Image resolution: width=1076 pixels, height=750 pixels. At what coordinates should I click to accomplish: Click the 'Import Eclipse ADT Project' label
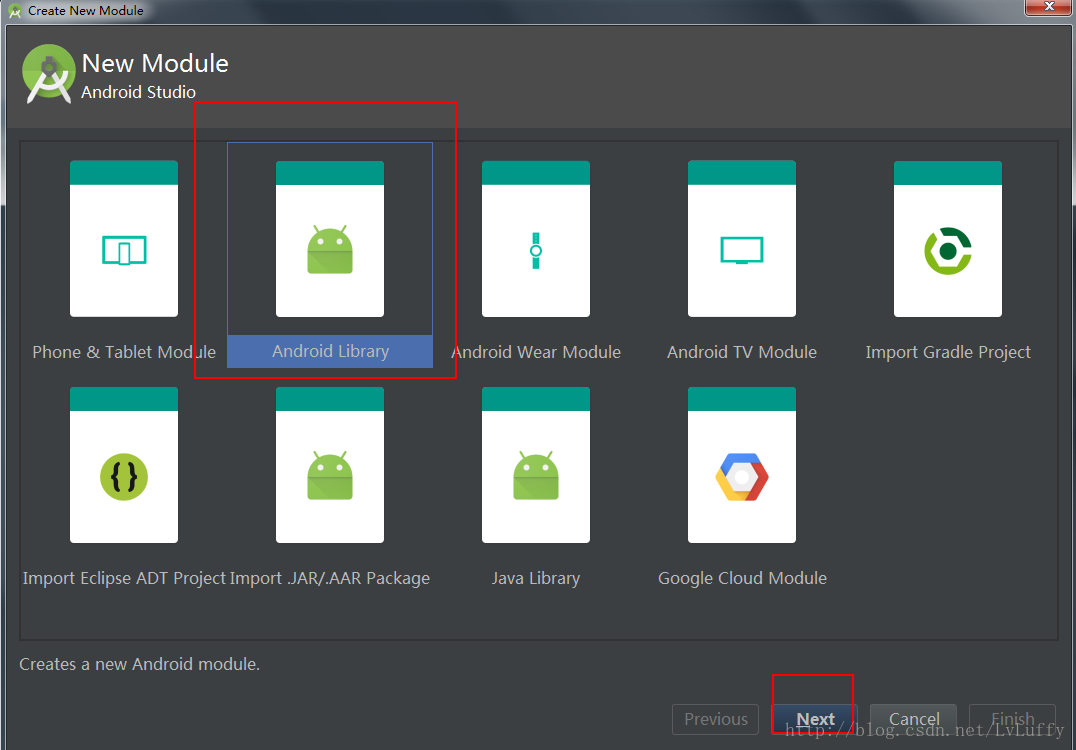(x=124, y=578)
